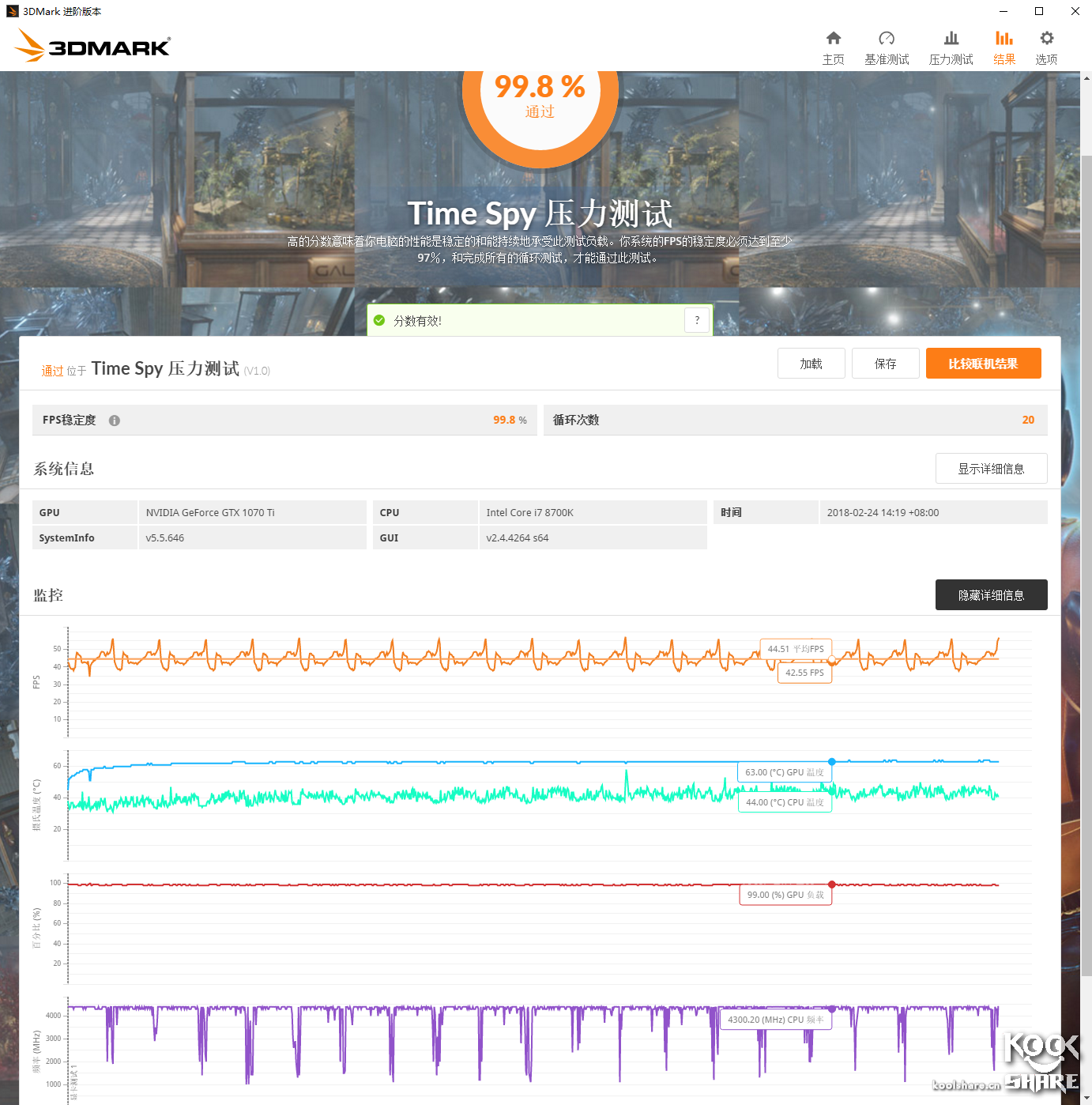Image resolution: width=1092 pixels, height=1105 pixels.
Task: Click the 3DMark title bar app icon
Action: tap(12, 11)
